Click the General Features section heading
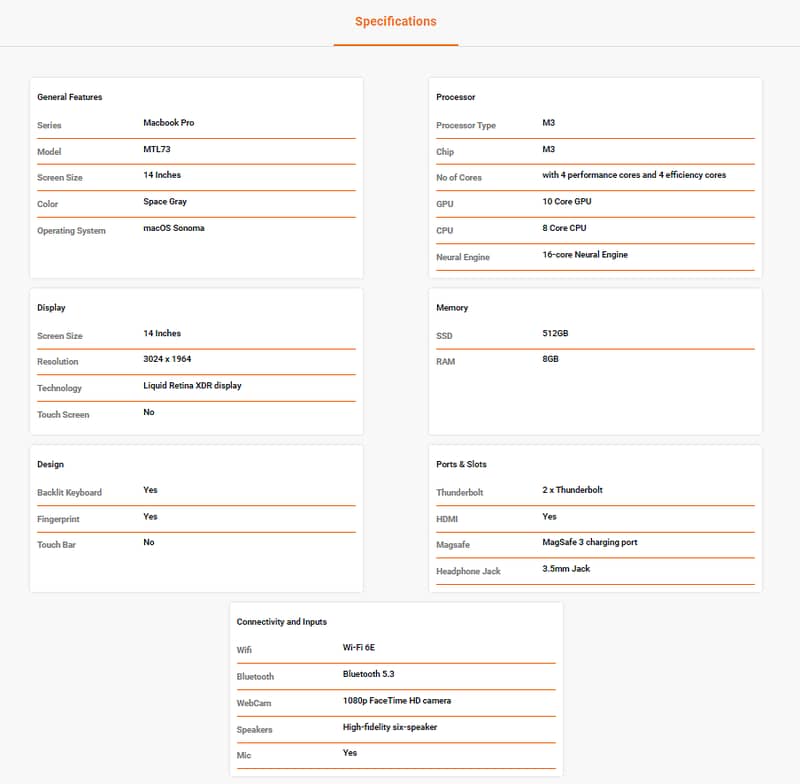Viewport: 800px width, 784px height. pyautogui.click(x=70, y=97)
